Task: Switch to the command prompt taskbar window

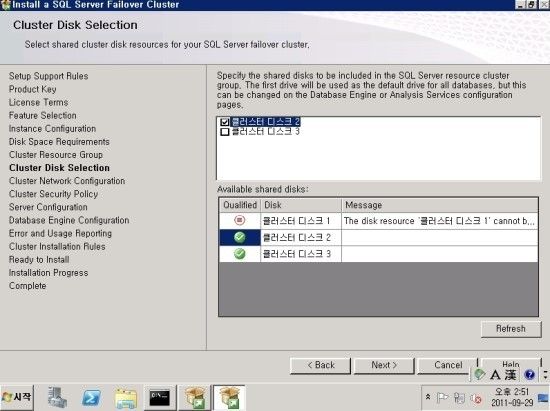Action: click(160, 398)
